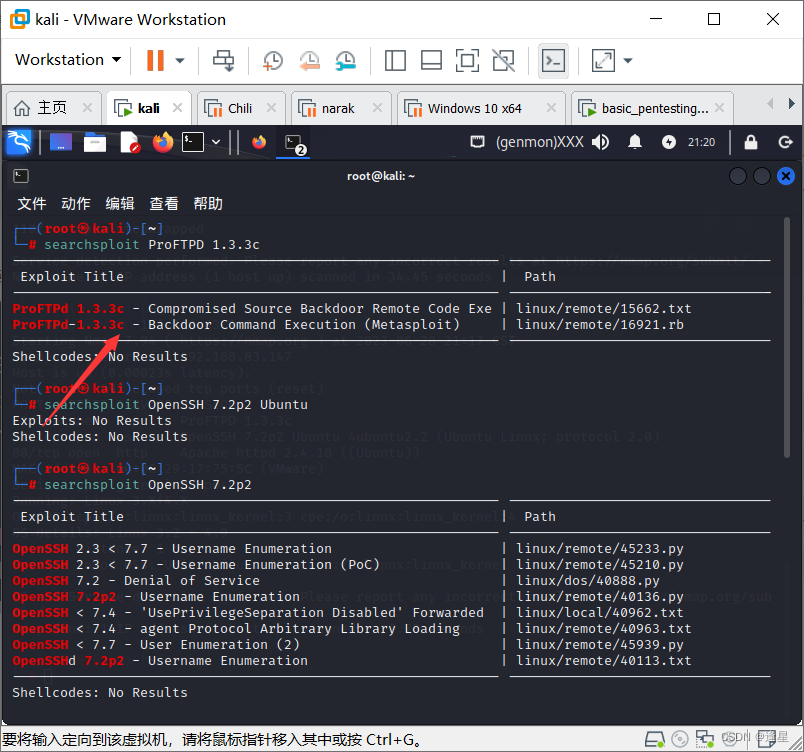Switch to the kali VM tab
The image size is (804, 752).
148,108
